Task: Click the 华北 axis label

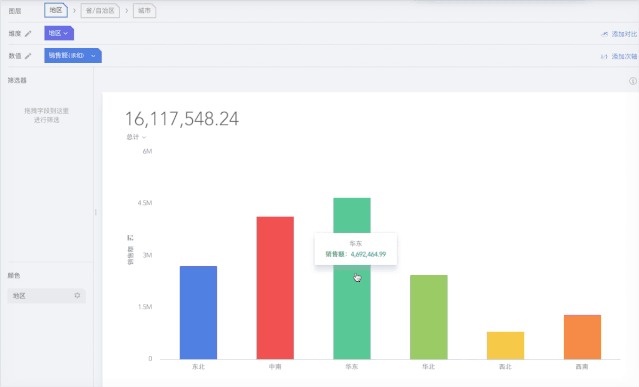Action: tap(429, 367)
